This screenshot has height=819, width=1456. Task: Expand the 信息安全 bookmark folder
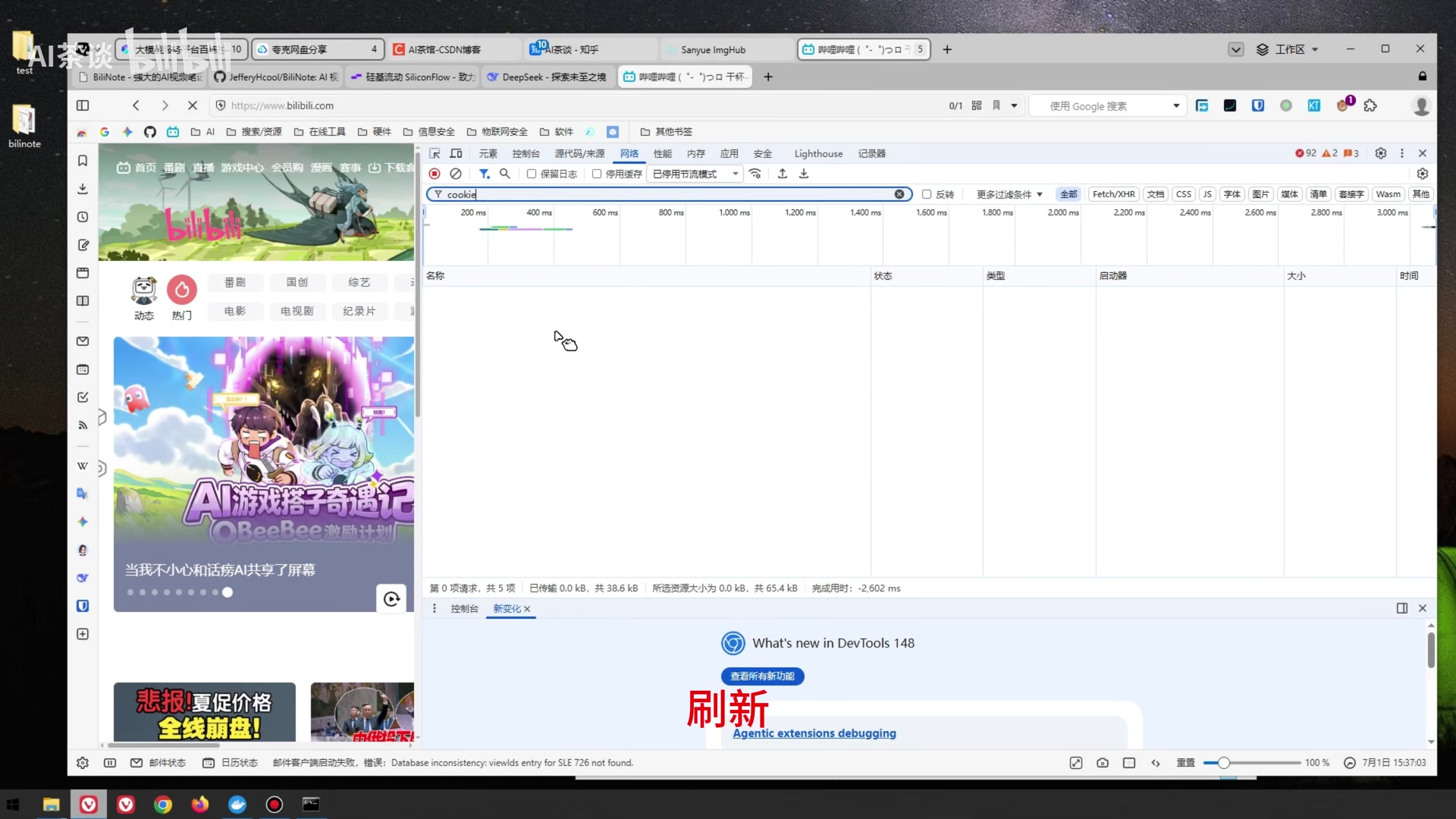tap(428, 132)
